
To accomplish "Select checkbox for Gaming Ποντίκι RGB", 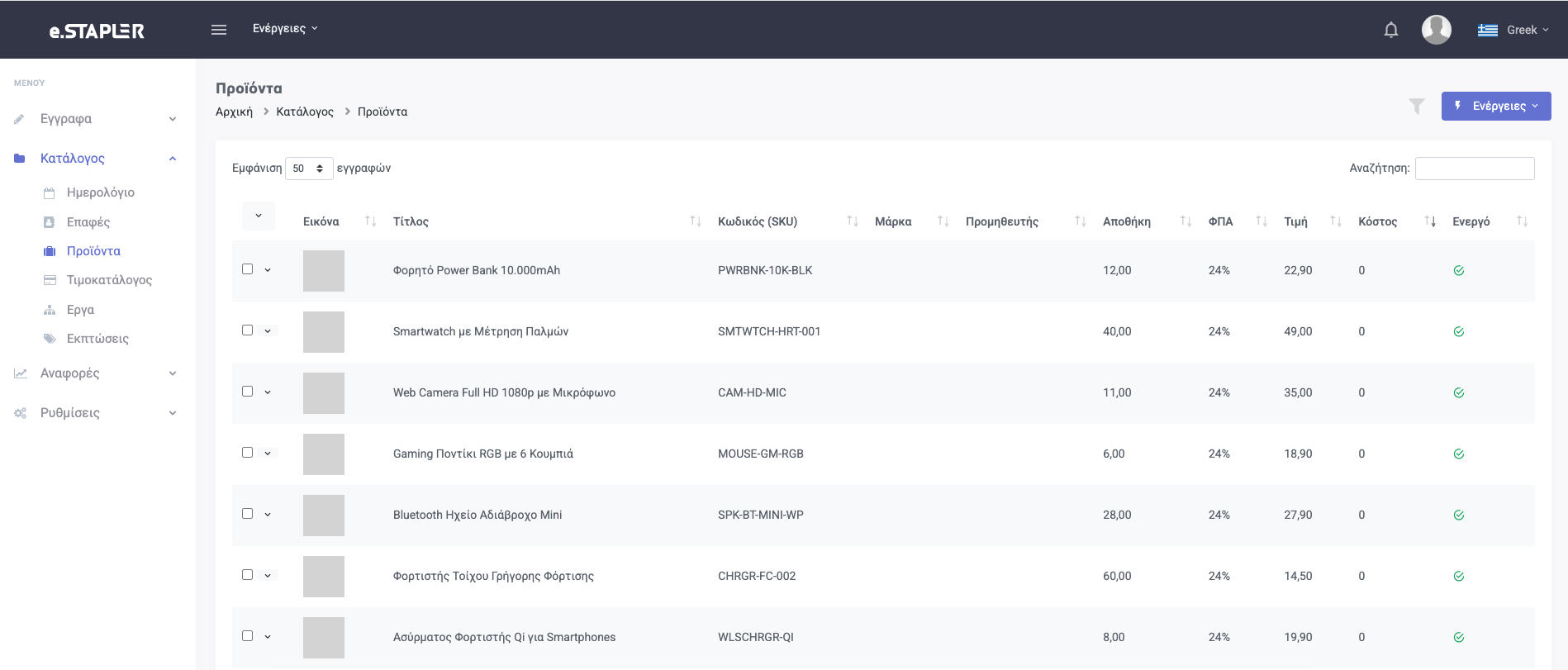I will 247,453.
